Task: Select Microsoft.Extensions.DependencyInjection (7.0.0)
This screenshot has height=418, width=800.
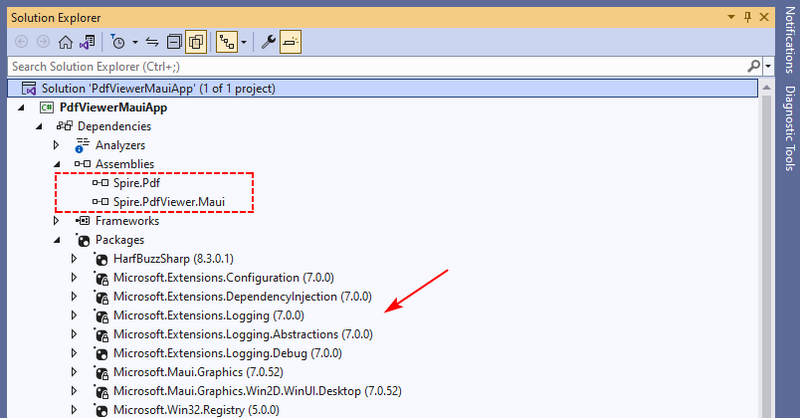Action: pos(242,297)
